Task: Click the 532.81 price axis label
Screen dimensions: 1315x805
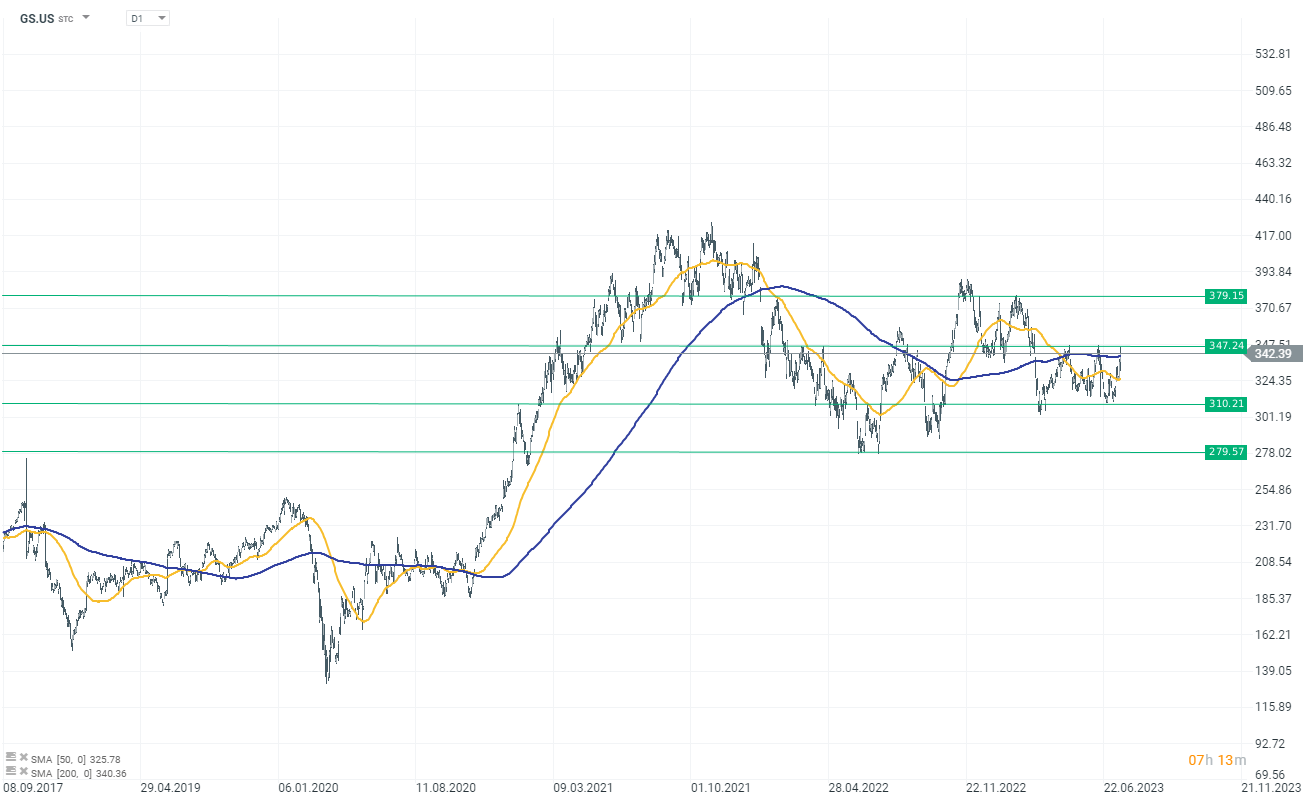Action: click(1275, 54)
